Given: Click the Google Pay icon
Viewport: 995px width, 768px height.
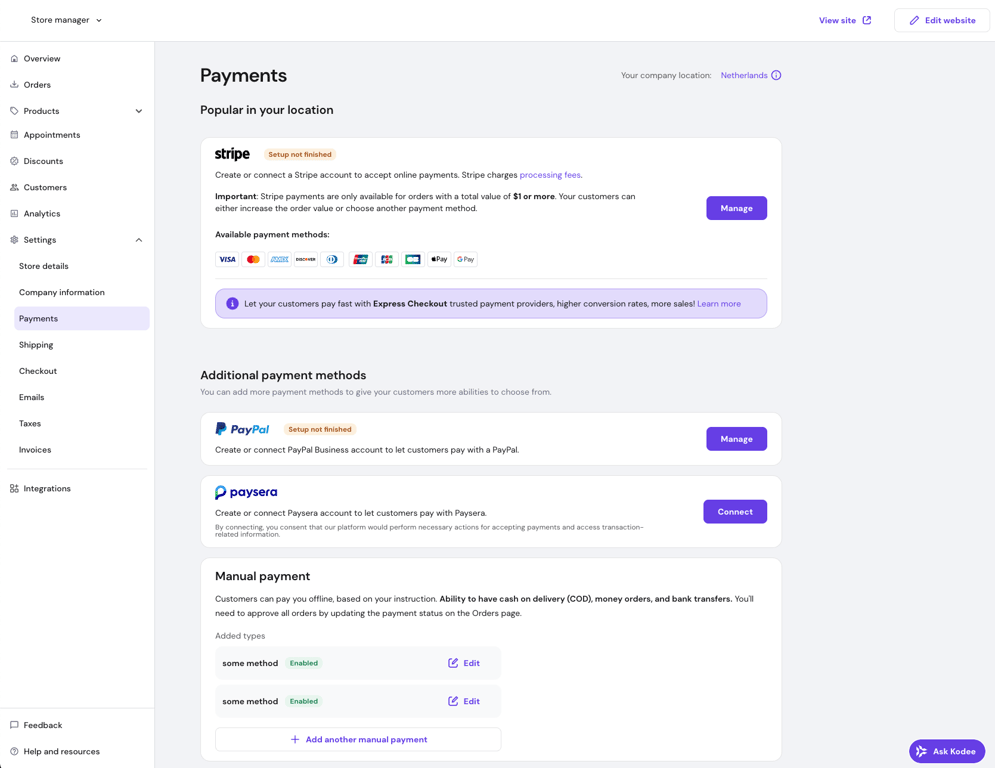Looking at the screenshot, I should click(465, 259).
